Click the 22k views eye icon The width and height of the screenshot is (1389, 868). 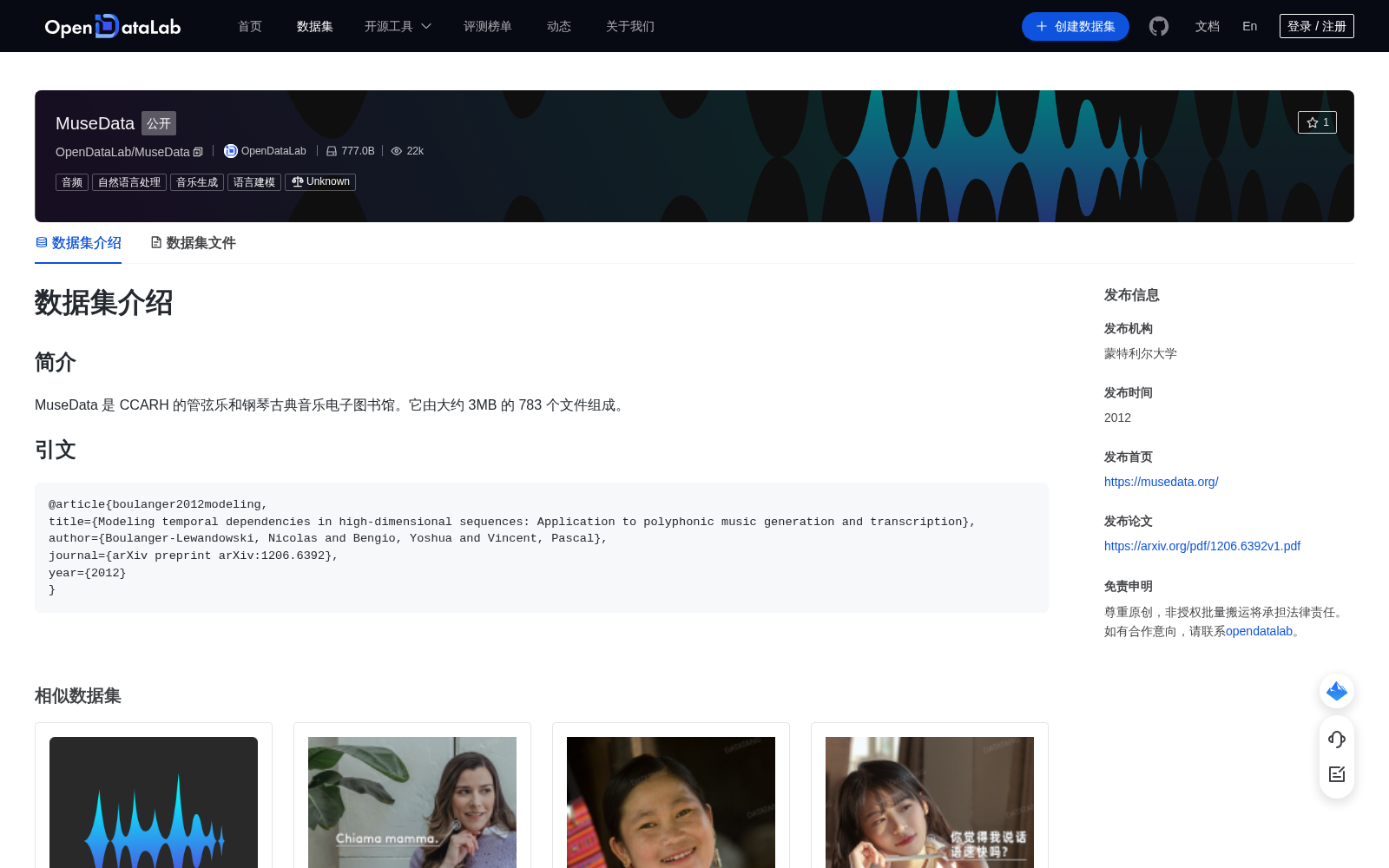coord(397,151)
